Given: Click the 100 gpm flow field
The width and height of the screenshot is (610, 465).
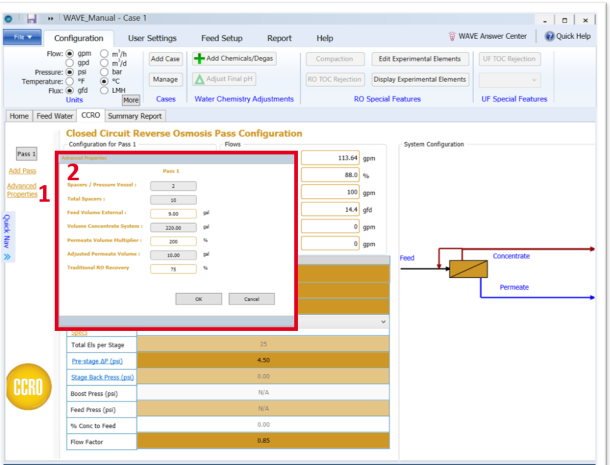Looking at the screenshot, I should click(x=330, y=192).
